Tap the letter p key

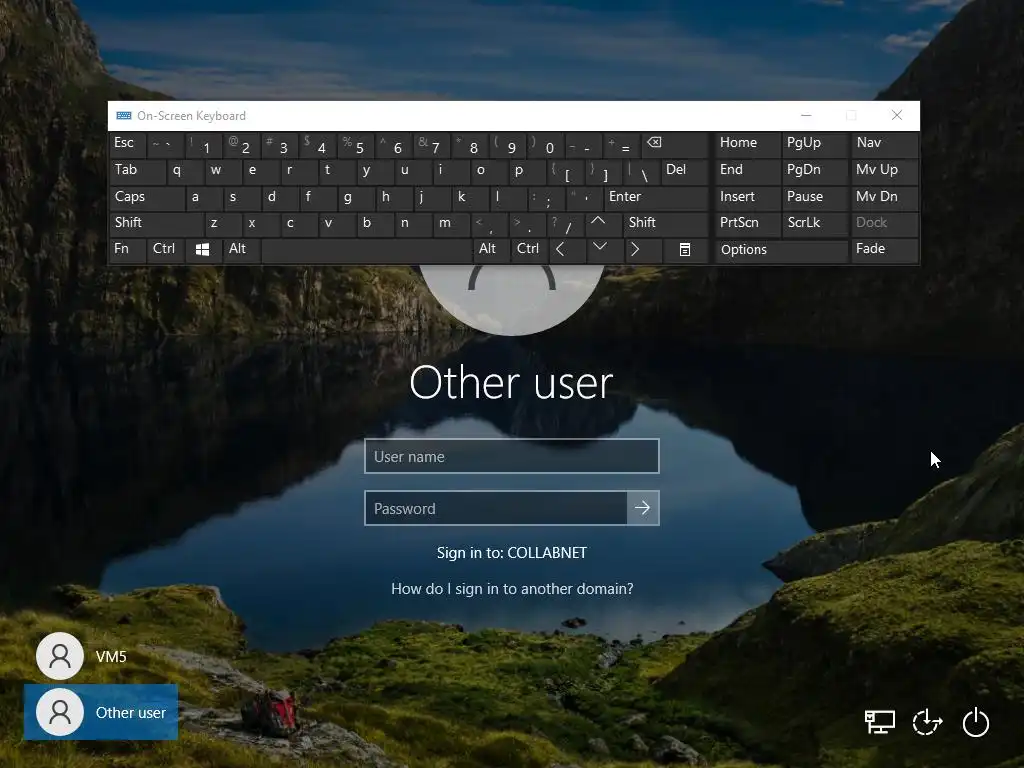tap(526, 171)
